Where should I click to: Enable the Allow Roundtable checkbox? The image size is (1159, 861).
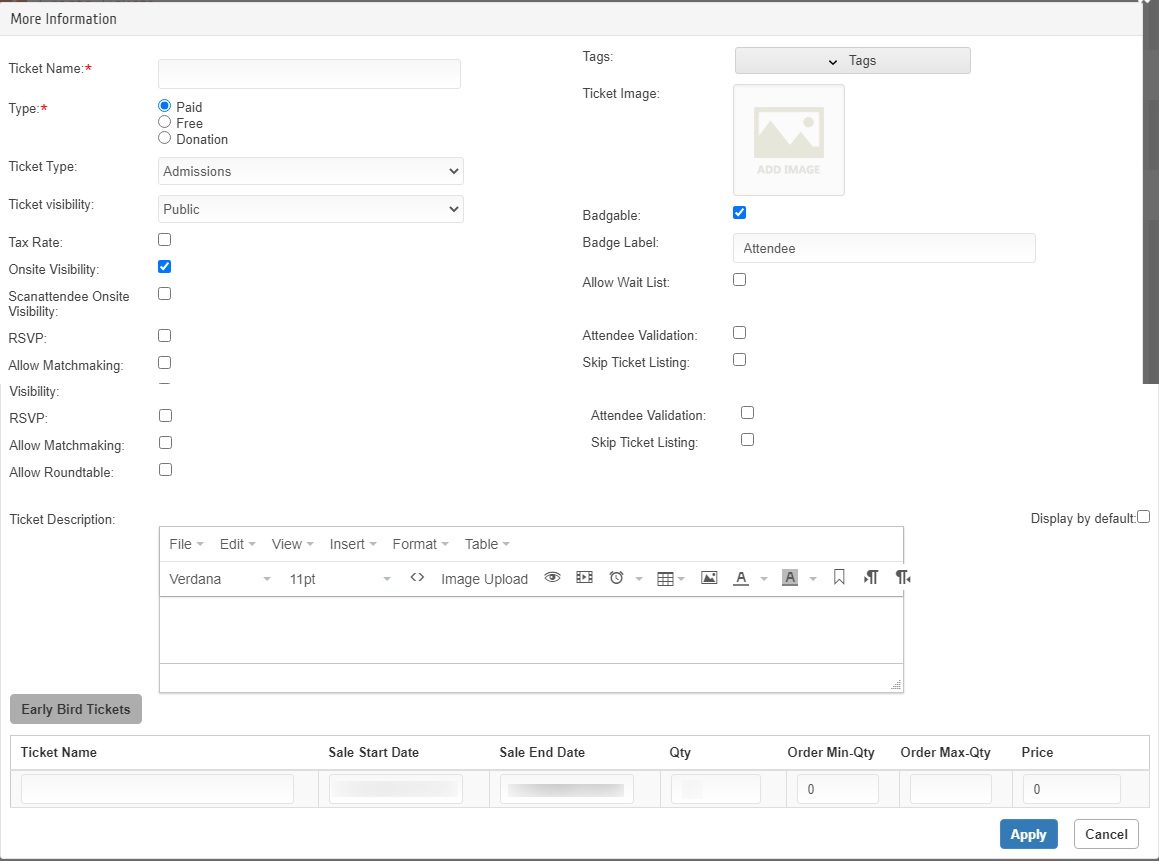(x=166, y=469)
